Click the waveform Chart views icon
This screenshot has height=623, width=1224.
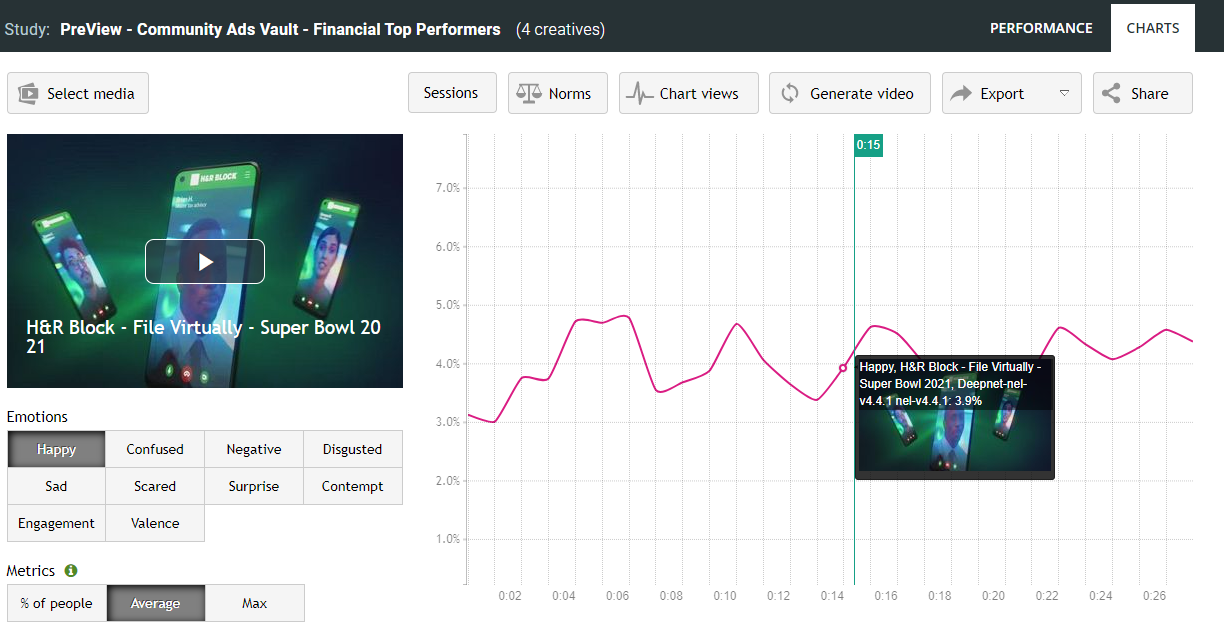(x=639, y=94)
